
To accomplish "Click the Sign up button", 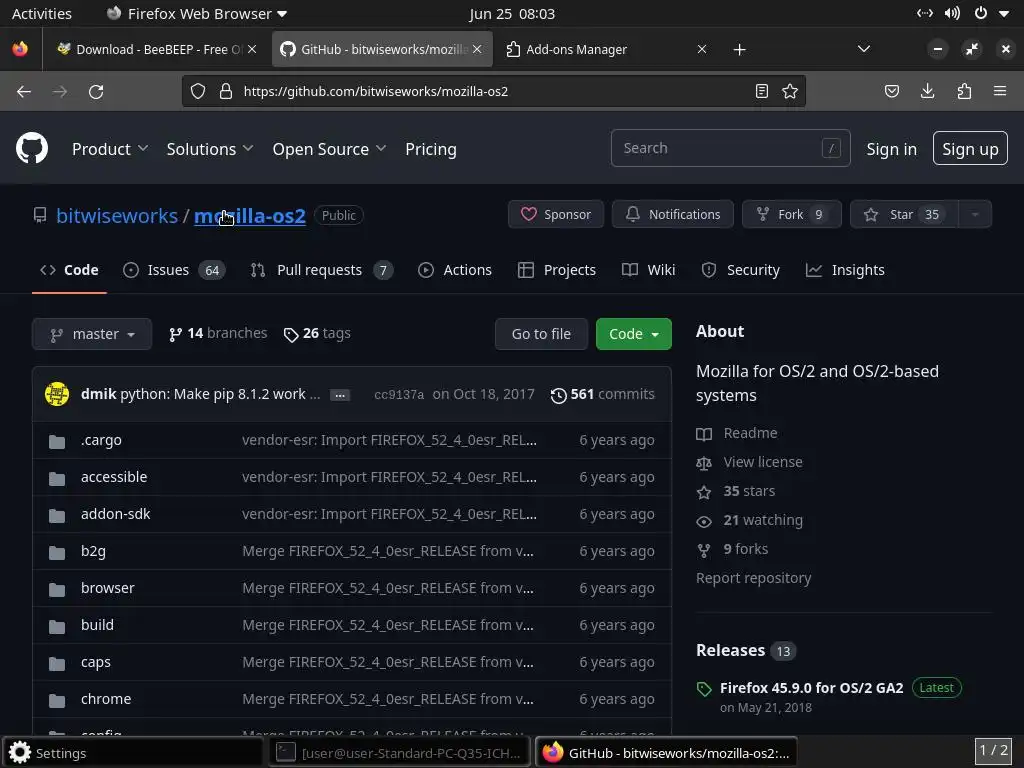I will point(970,148).
